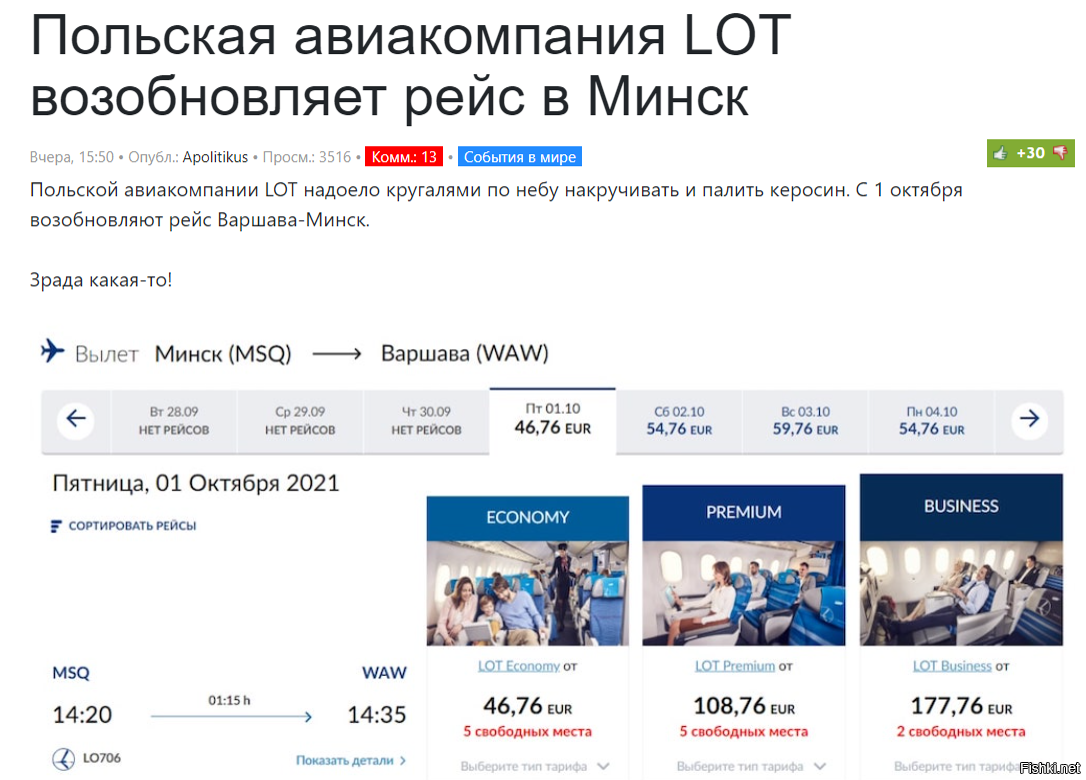Viewport: 1086px width, 780px height.
Task: Select the Вт 28.09 date tab
Action: pos(174,420)
